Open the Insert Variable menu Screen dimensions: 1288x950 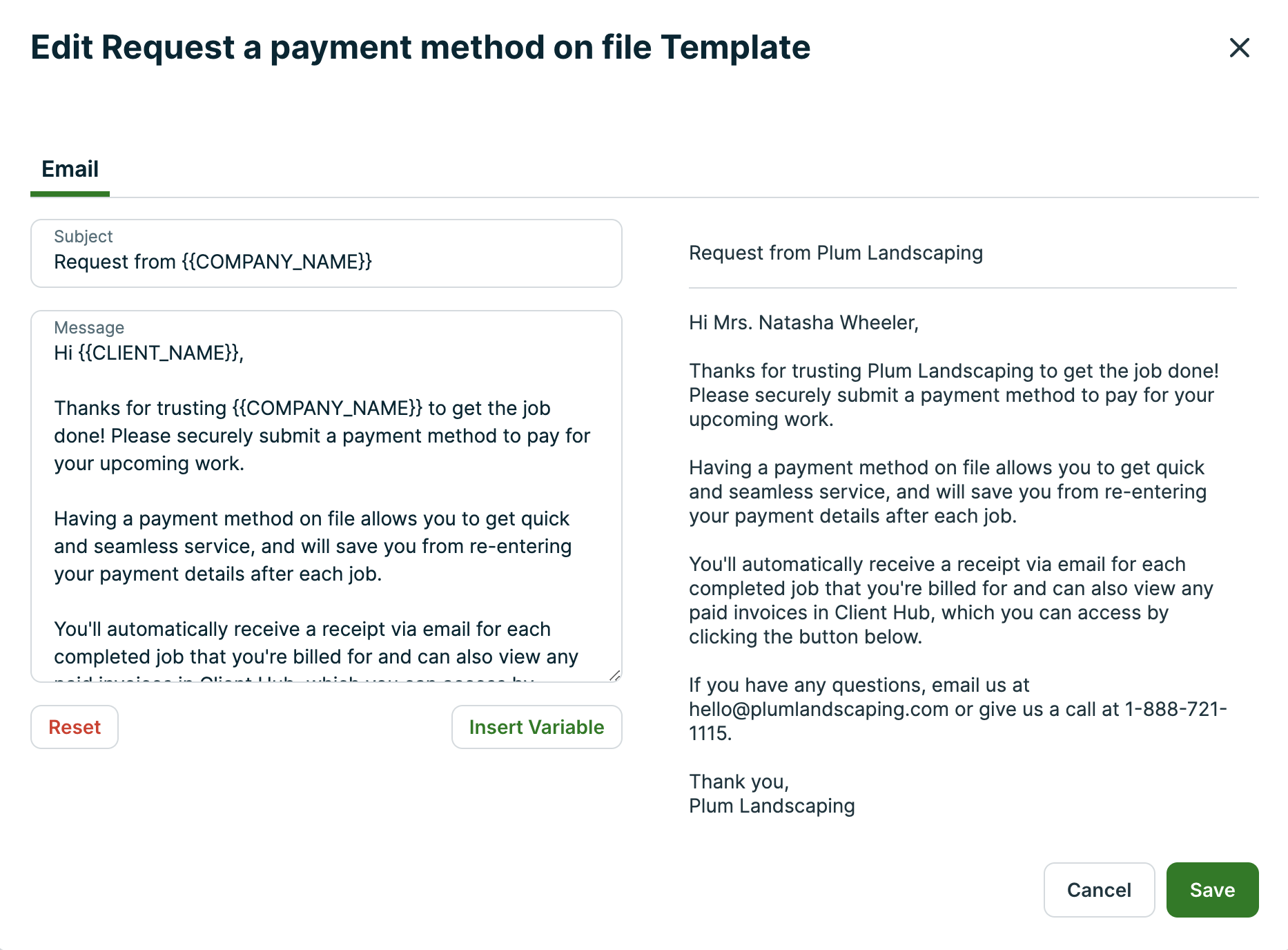pos(536,727)
